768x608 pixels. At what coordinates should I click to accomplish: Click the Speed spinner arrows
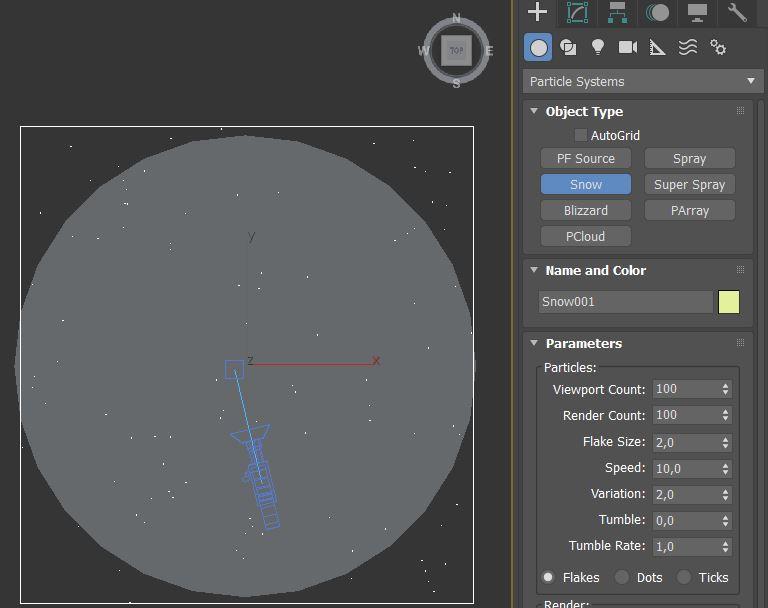[x=725, y=468]
